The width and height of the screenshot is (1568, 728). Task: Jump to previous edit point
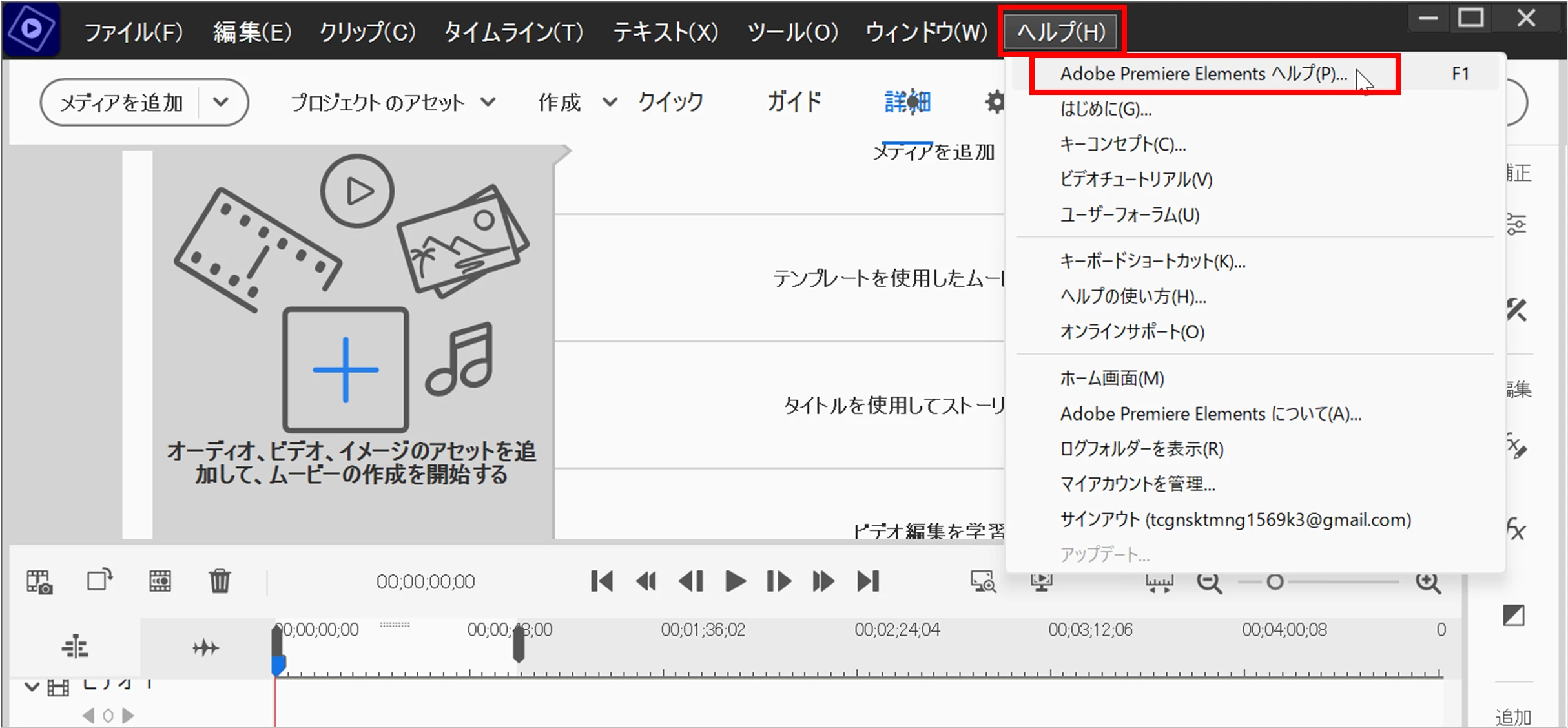pos(602,581)
